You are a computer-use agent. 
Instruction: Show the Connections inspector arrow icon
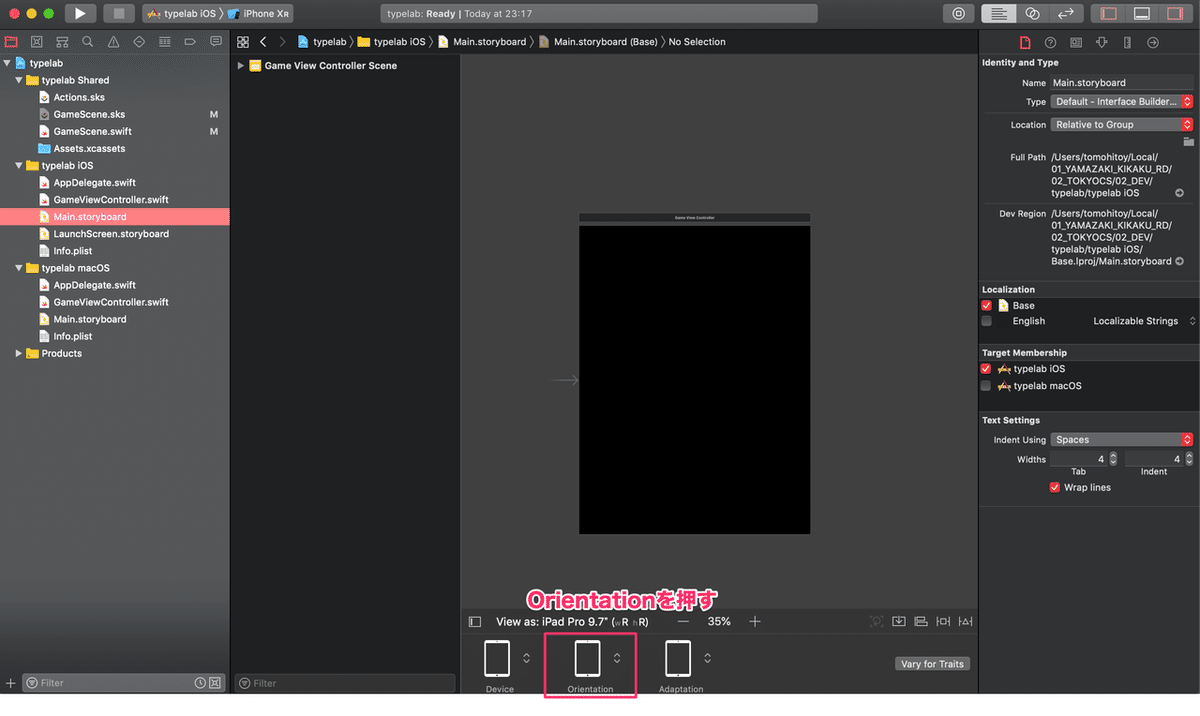tap(1152, 43)
